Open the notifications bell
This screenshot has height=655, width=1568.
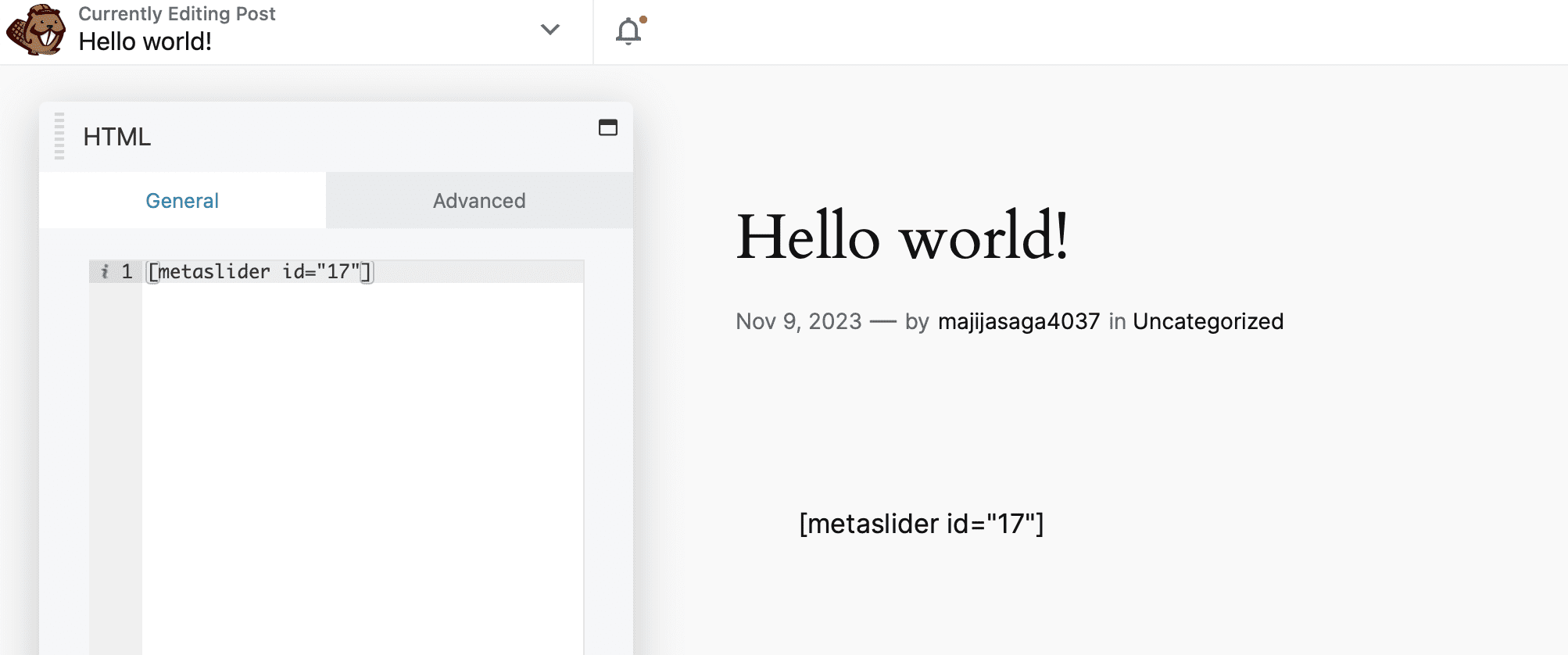(x=628, y=31)
